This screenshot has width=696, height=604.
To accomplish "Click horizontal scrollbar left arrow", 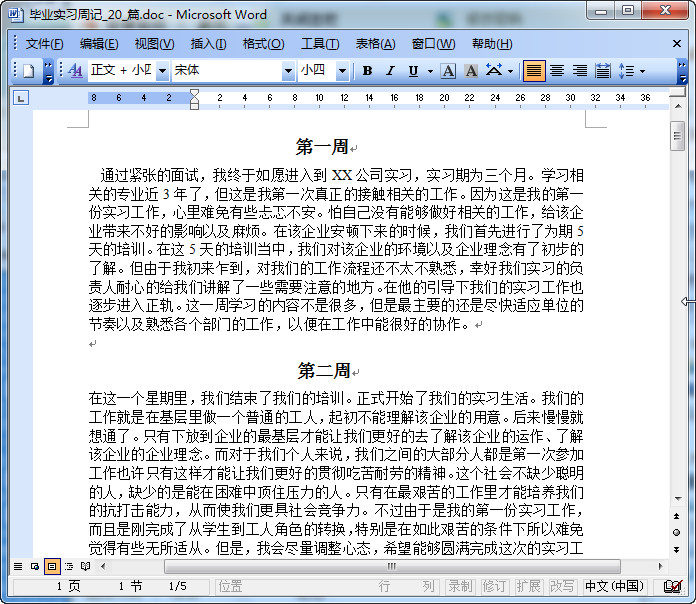I will (x=103, y=566).
